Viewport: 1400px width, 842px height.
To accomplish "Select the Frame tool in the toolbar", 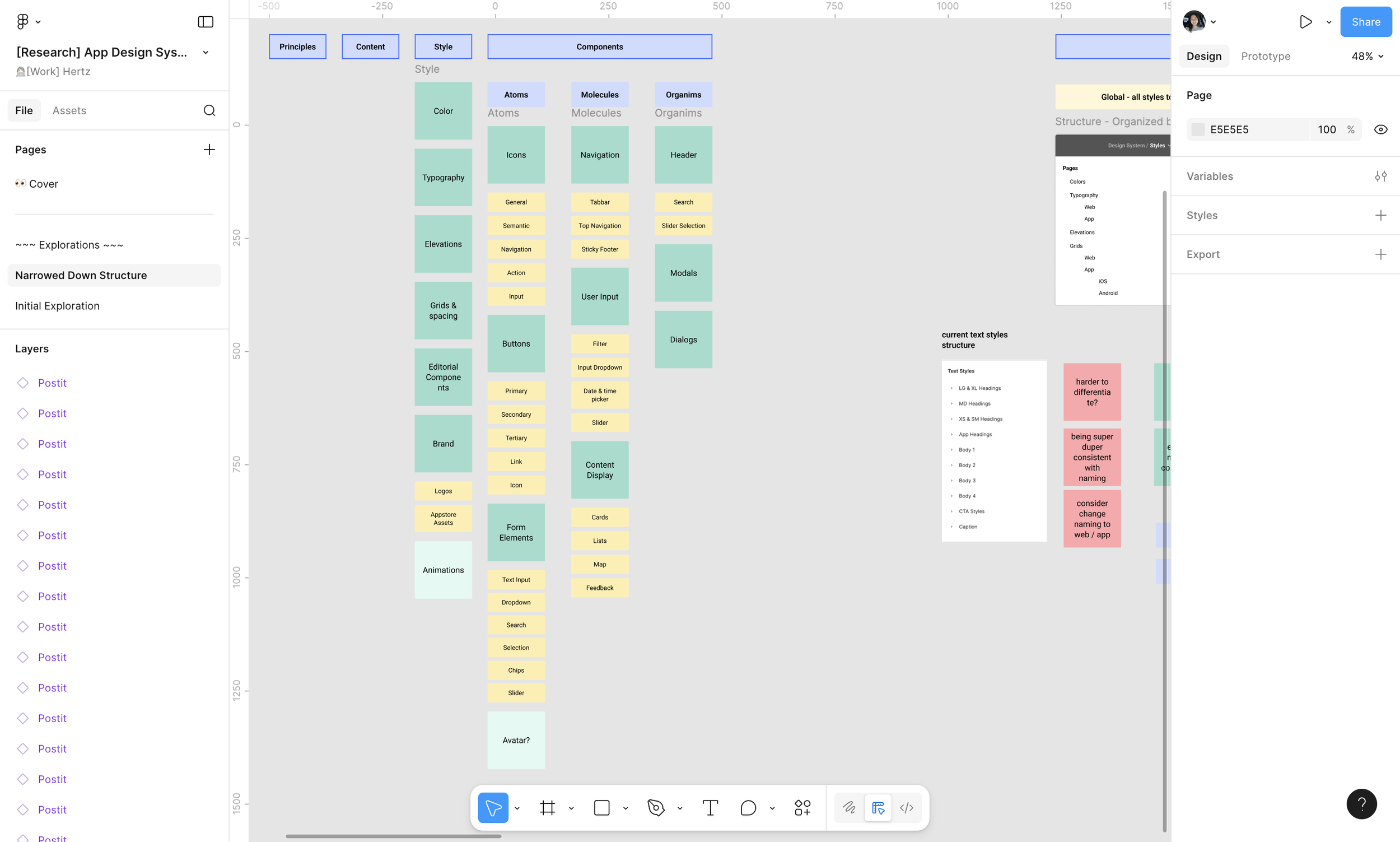I will pyautogui.click(x=547, y=807).
